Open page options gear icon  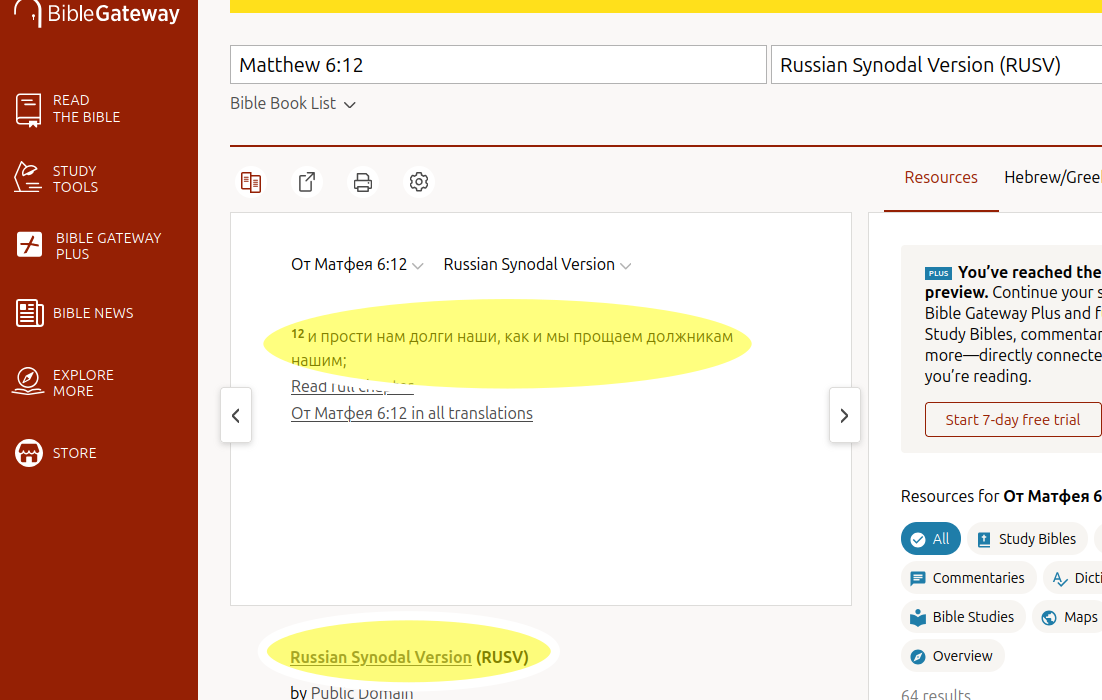tap(419, 182)
